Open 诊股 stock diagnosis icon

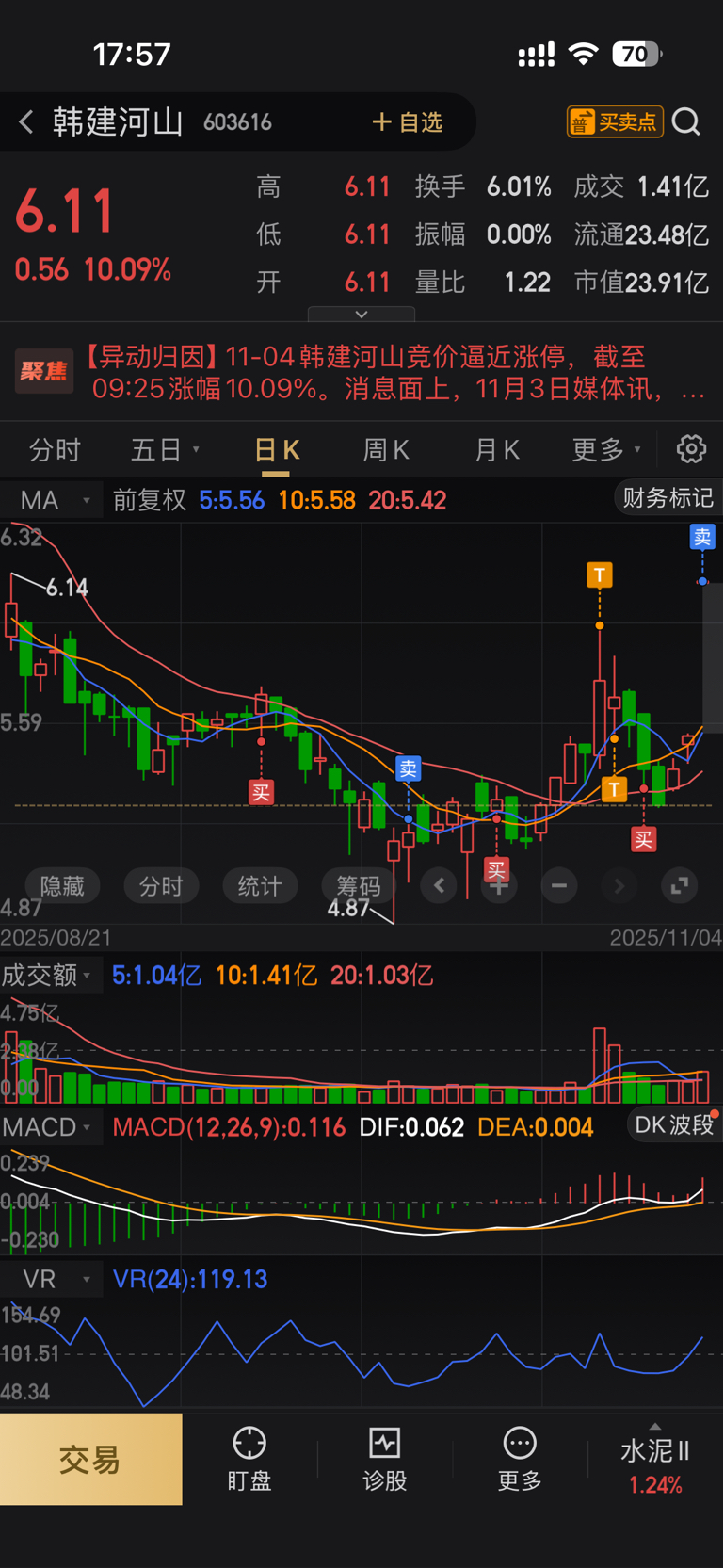click(385, 1459)
